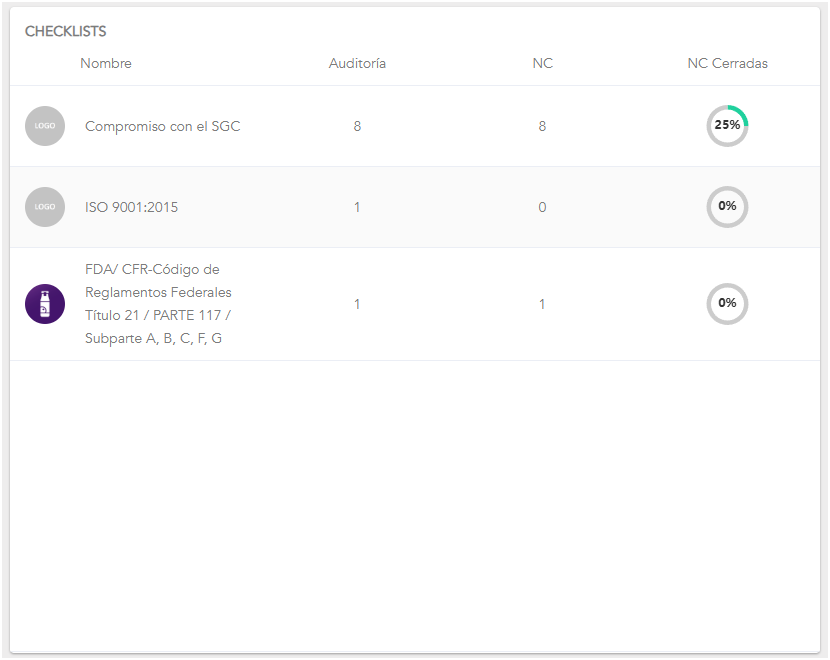This screenshot has height=660, width=830.
Task: Click the 0% progress ring in FDA checklist row
Action: (727, 304)
